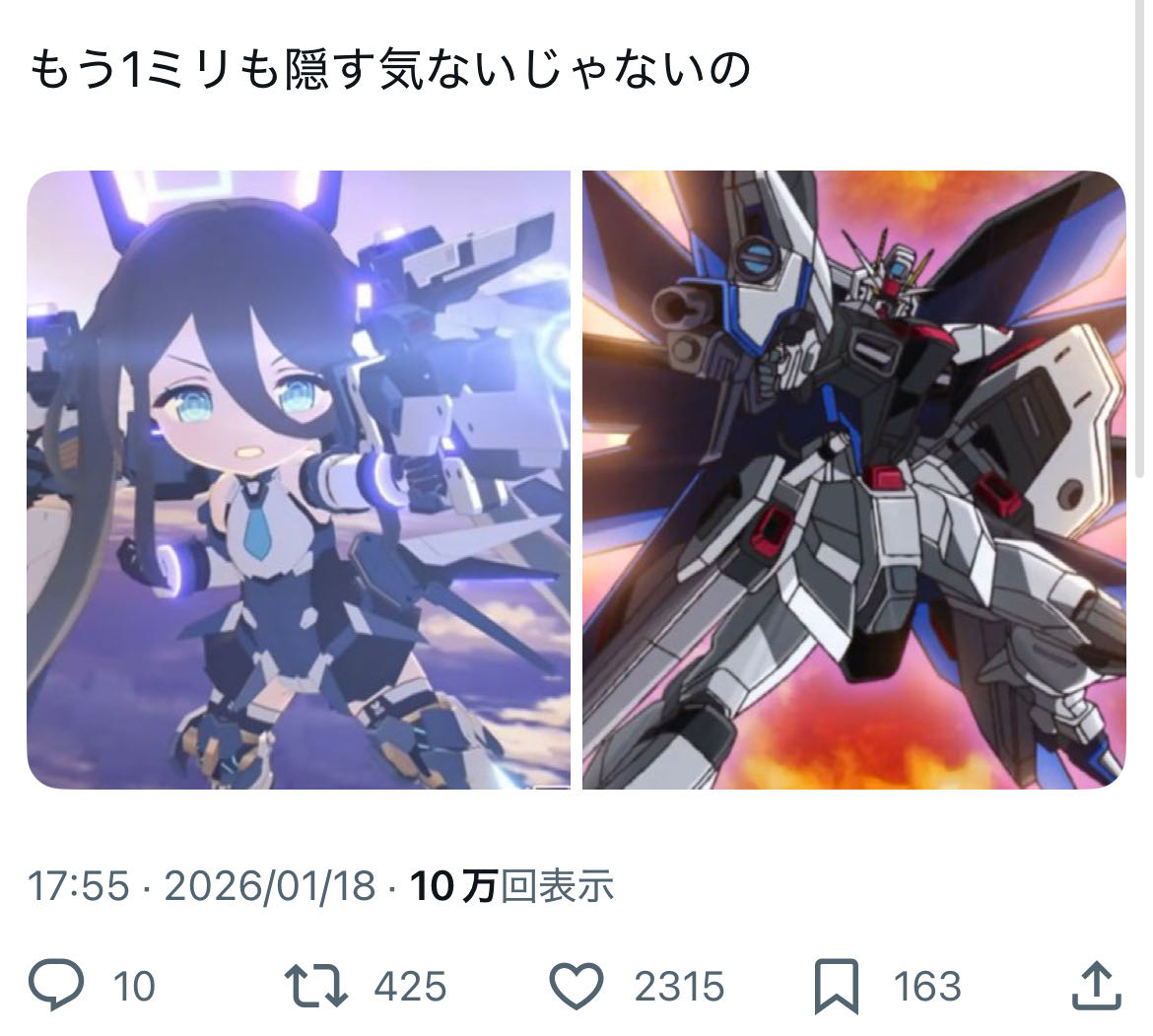Viewport: 1153px width, 1036px height.
Task: Open the 10万回表示 view count details
Action: (511, 885)
